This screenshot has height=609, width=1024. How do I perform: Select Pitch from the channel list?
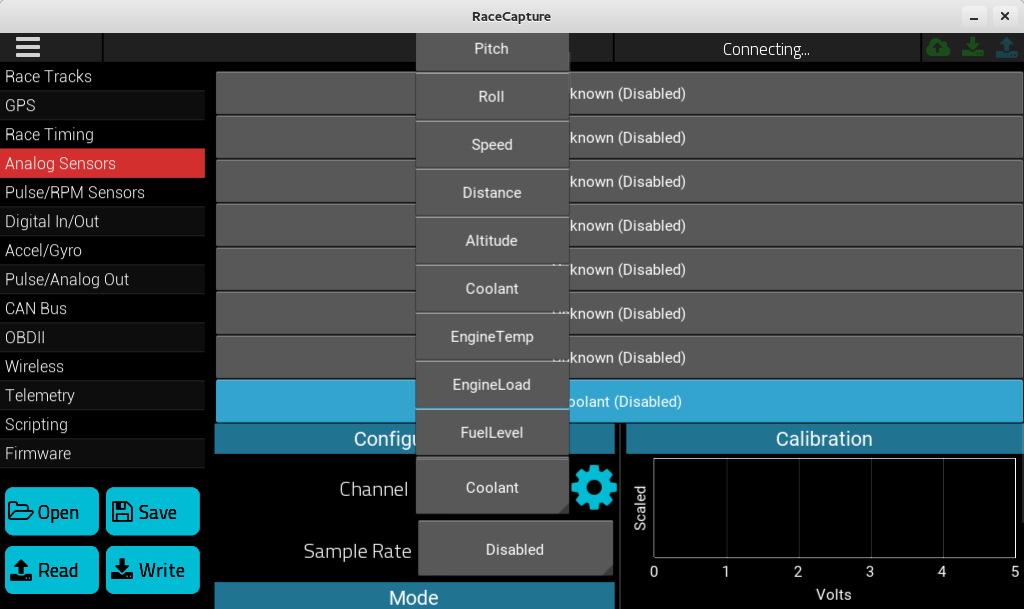pyautogui.click(x=492, y=49)
